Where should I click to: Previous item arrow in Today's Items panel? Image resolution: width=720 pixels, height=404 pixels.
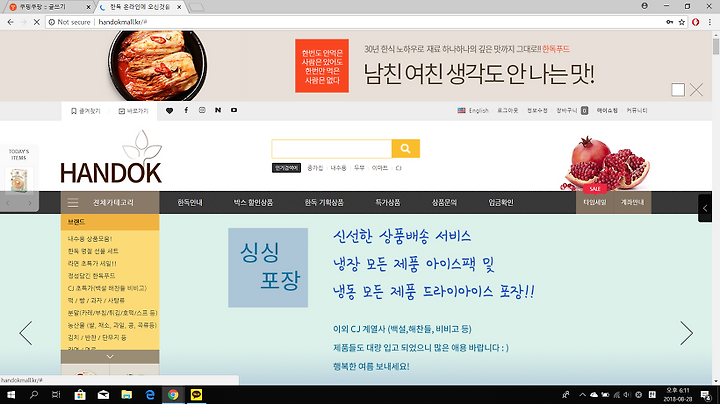pos(8,203)
